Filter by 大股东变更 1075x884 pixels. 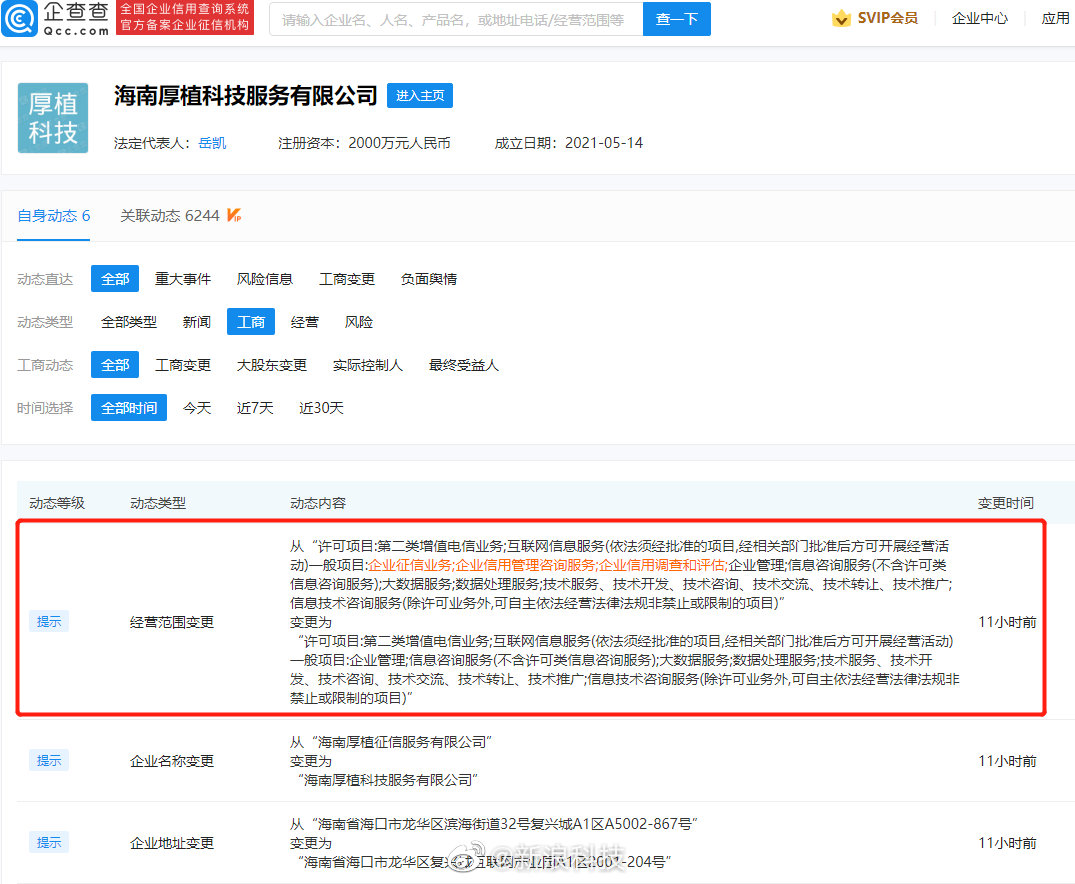pos(271,365)
